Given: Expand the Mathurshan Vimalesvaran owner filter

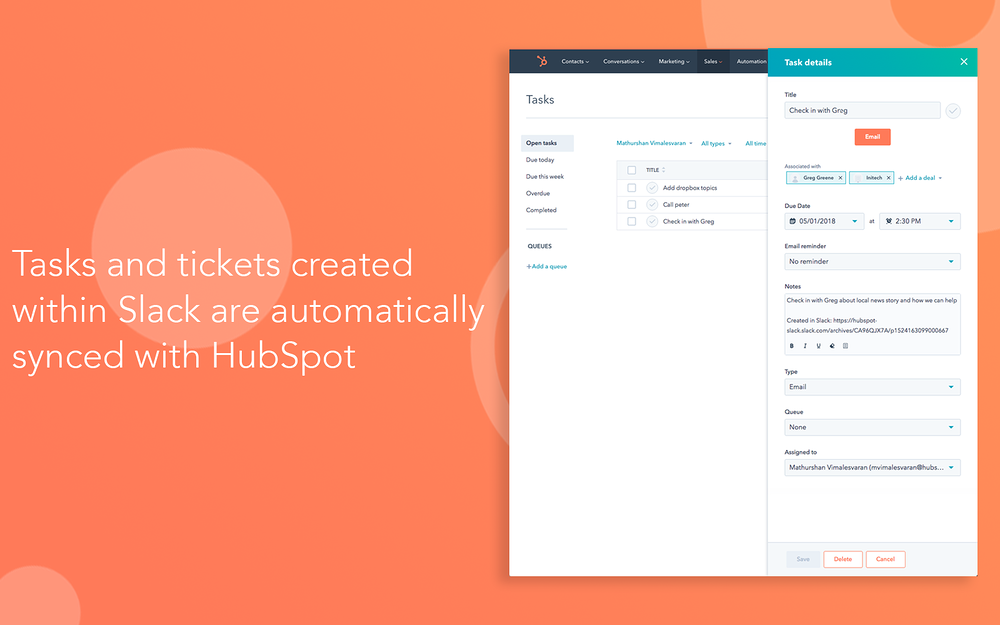Looking at the screenshot, I should [x=654, y=143].
